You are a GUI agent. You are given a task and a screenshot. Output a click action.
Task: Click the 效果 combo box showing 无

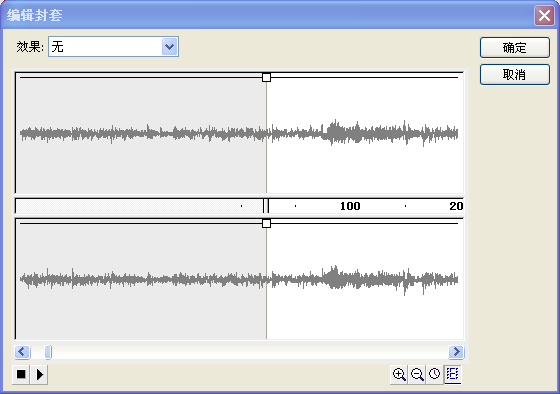(x=113, y=46)
